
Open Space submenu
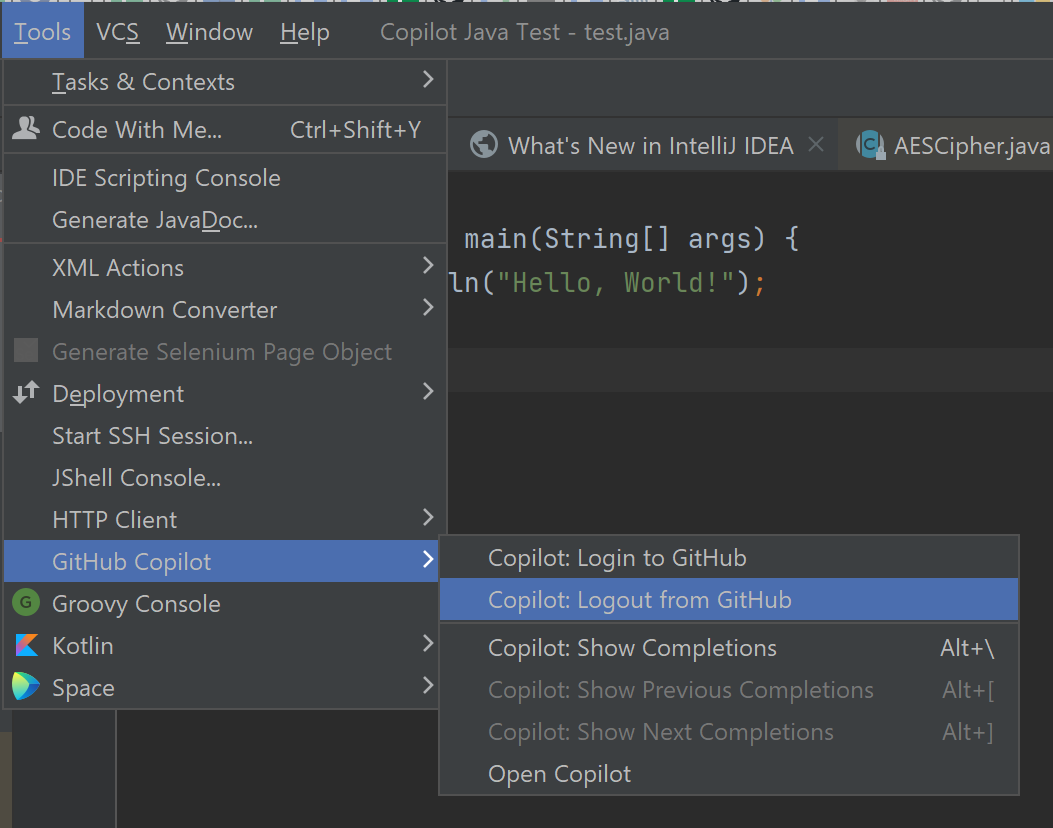click(x=222, y=688)
